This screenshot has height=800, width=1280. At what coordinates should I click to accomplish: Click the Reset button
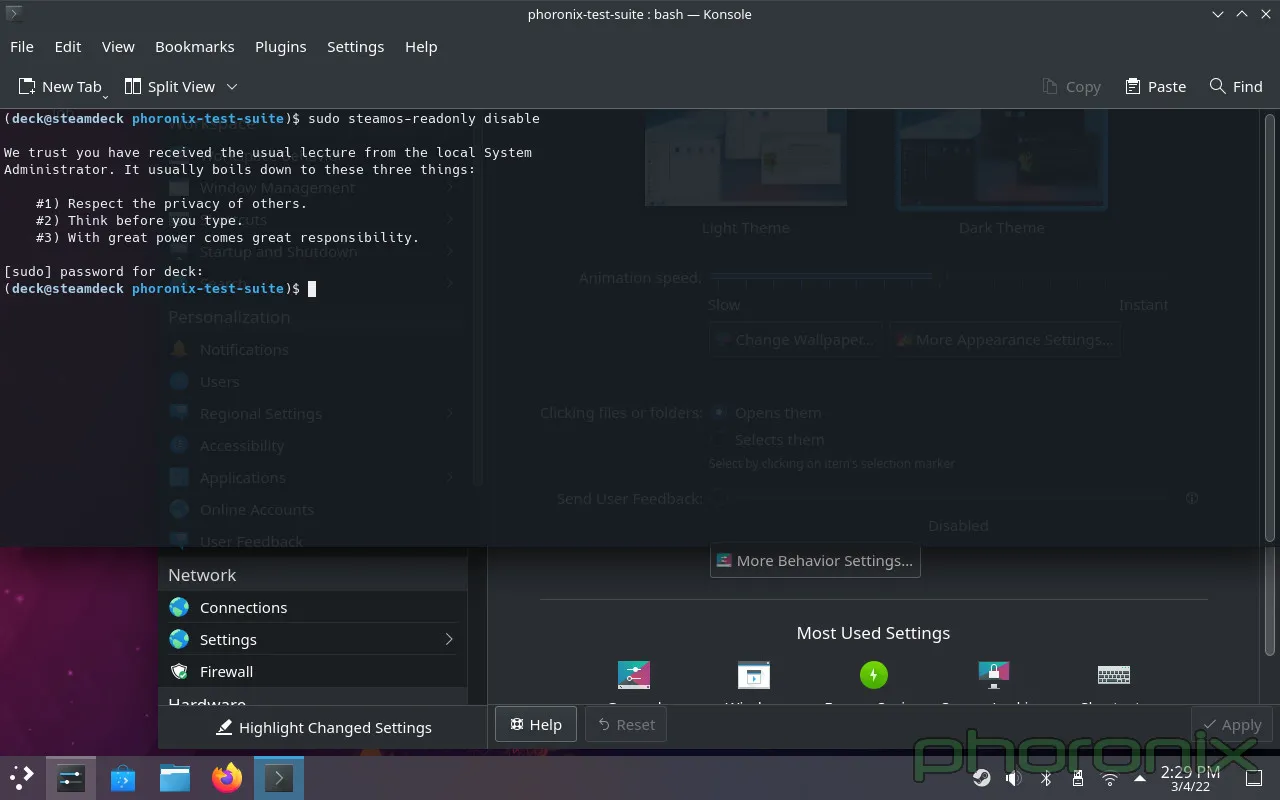pos(626,724)
